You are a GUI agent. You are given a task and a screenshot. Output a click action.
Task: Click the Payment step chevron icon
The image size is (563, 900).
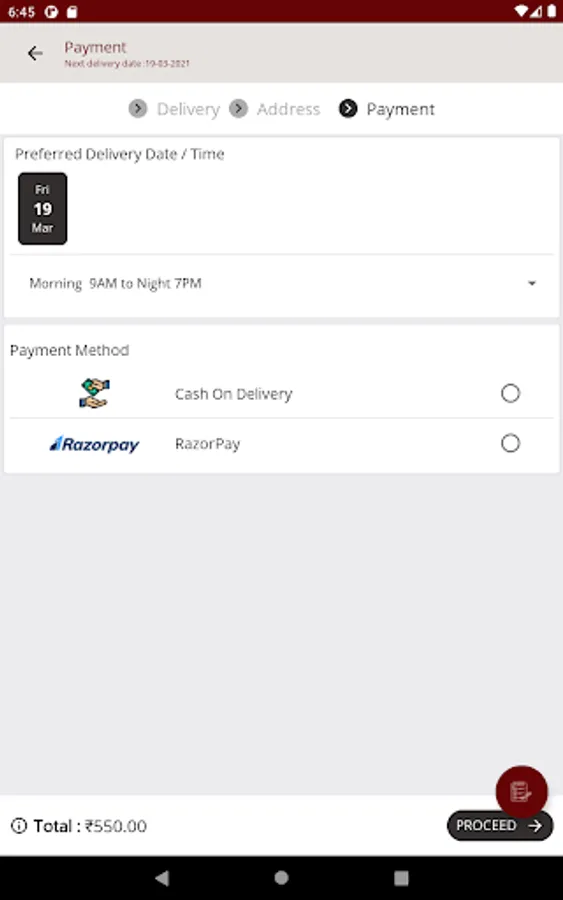pyautogui.click(x=348, y=108)
